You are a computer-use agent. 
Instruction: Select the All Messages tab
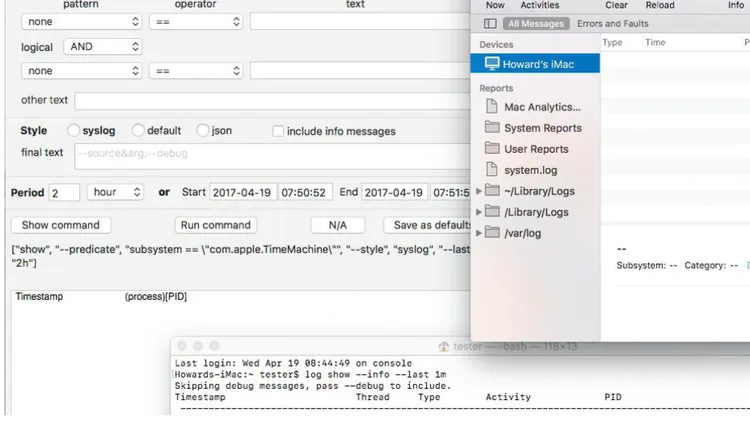click(536, 23)
